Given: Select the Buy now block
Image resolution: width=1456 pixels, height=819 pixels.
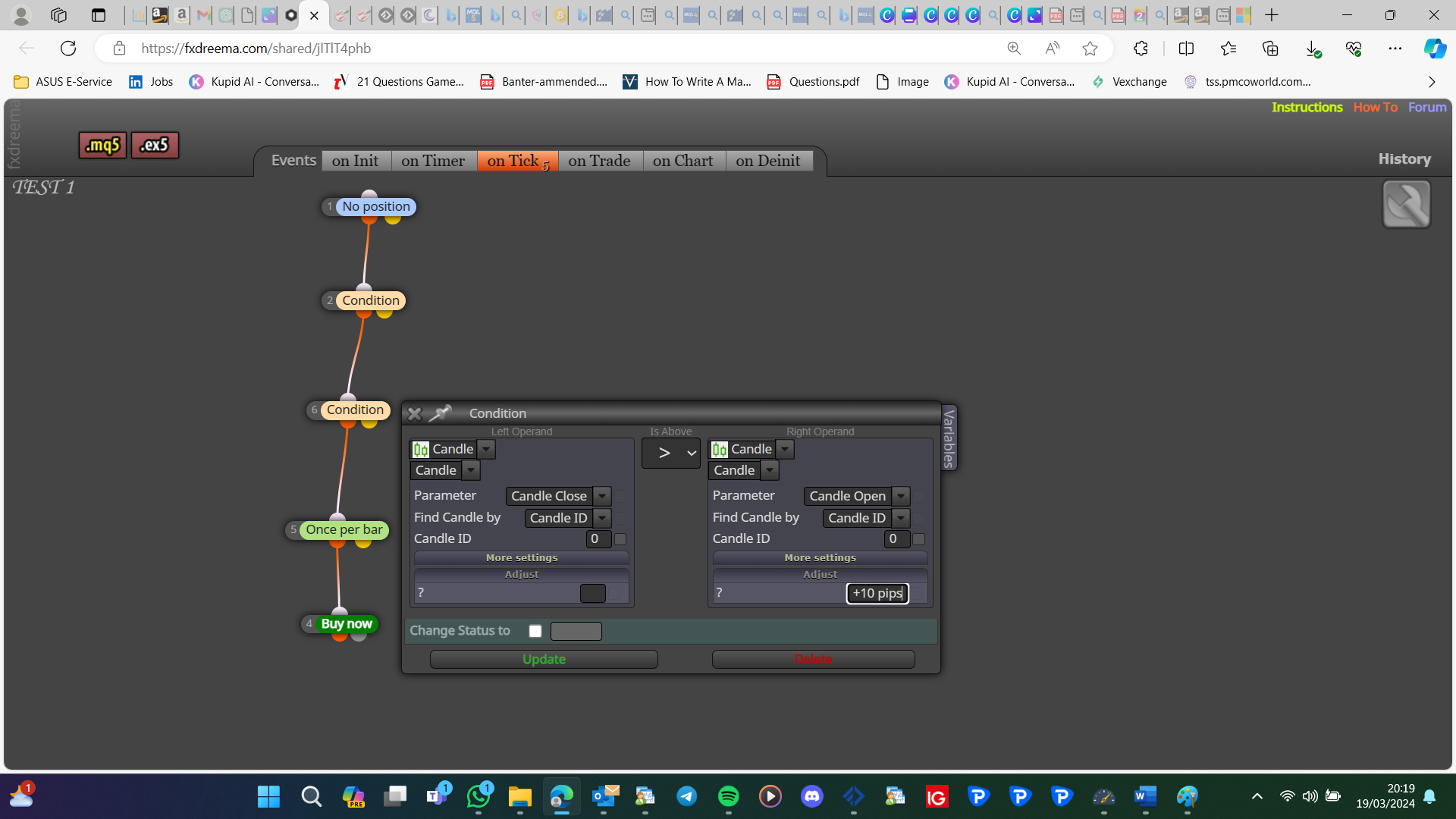Looking at the screenshot, I should [x=347, y=624].
